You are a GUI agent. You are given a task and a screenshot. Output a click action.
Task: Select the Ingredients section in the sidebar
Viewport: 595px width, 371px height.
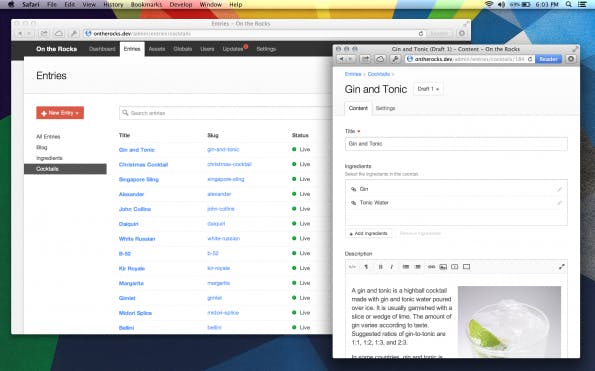49,158
